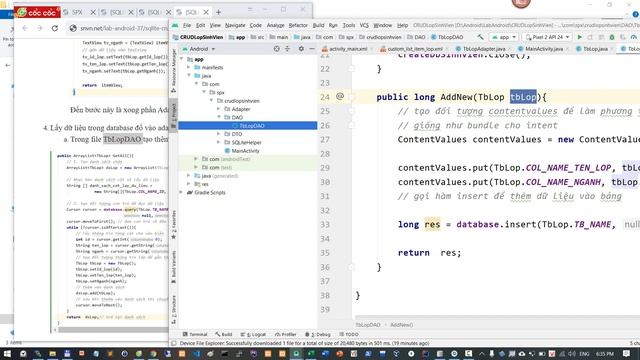
Task: Open the app run configuration dropdown
Action: [x=504, y=37]
